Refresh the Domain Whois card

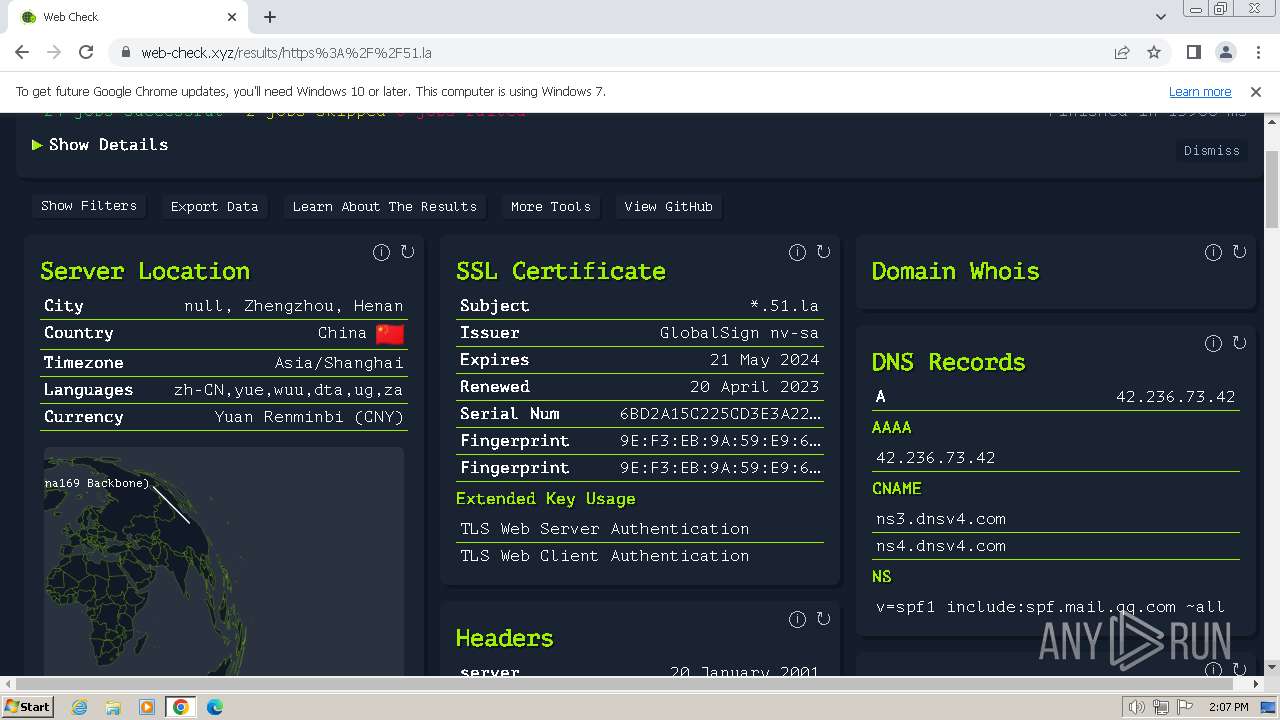point(1239,252)
